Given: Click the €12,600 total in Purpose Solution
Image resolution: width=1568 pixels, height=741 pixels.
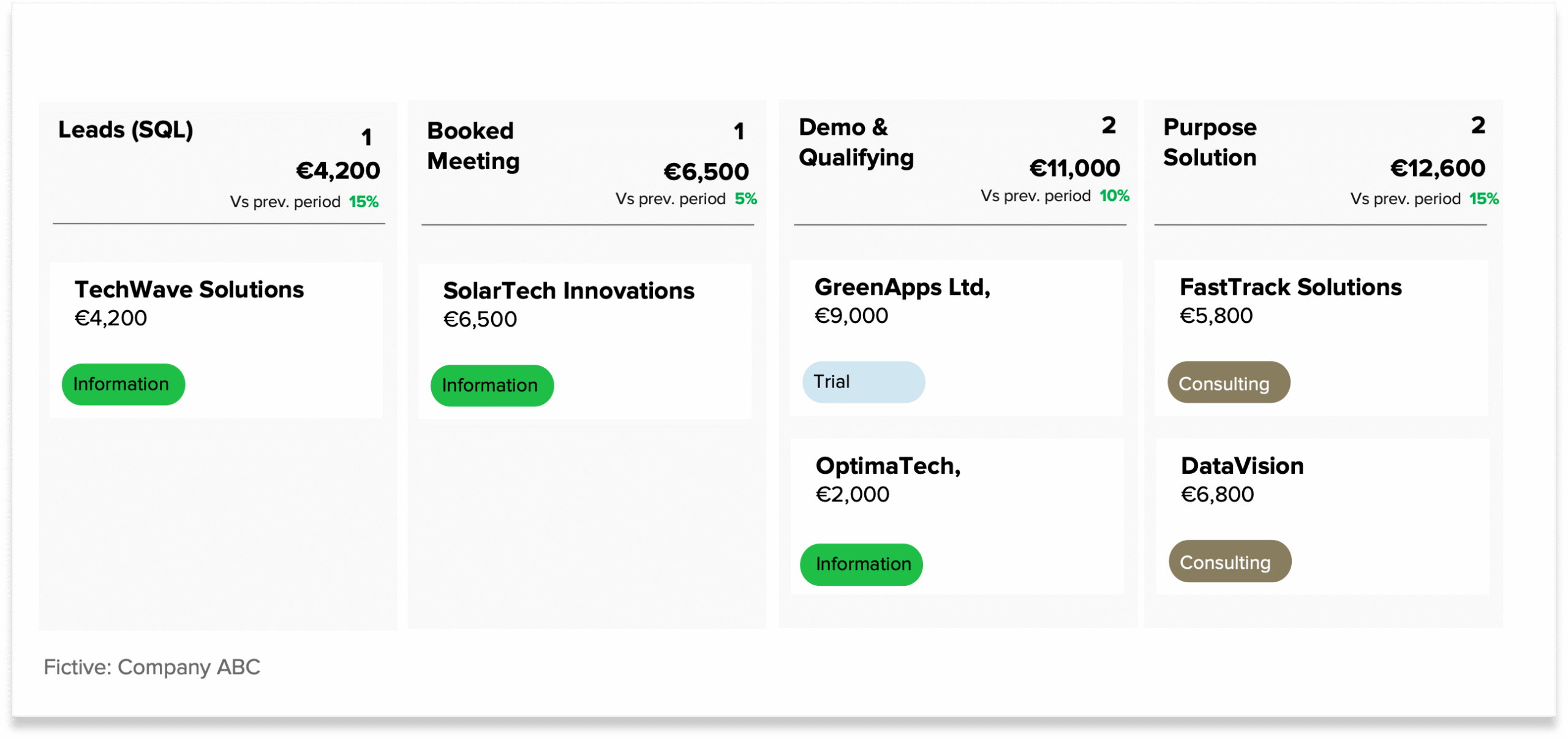Looking at the screenshot, I should click(1437, 169).
